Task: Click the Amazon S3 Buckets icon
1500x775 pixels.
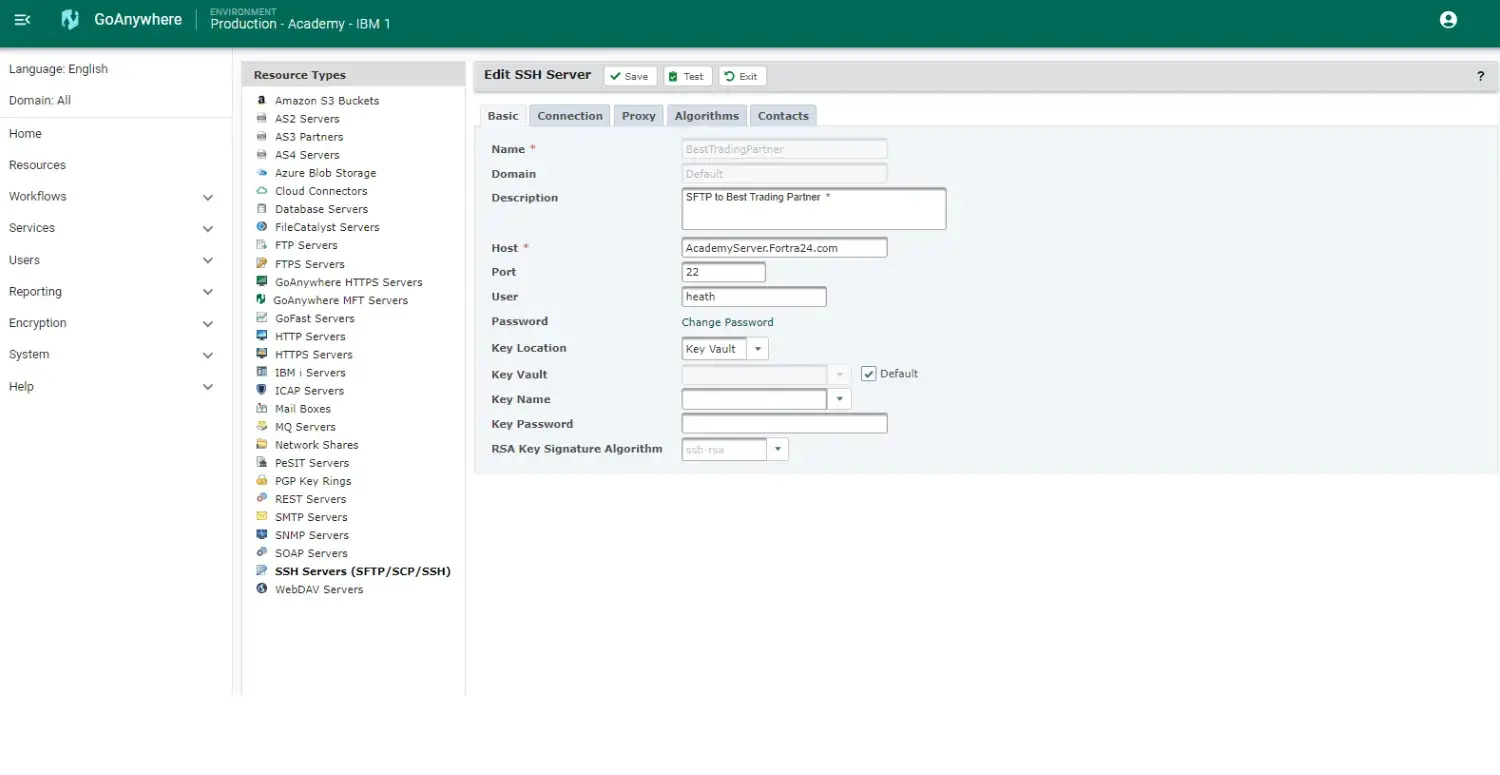Action: 262,100
